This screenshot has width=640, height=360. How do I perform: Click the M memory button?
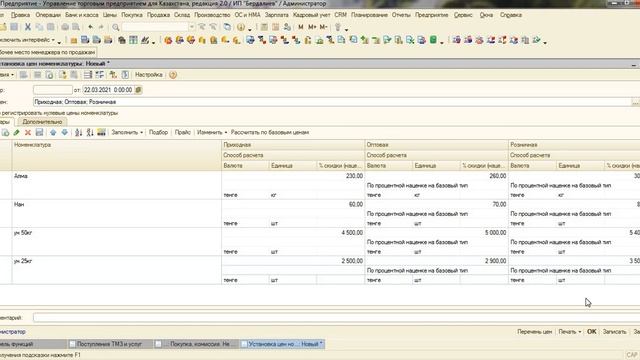[301, 27]
